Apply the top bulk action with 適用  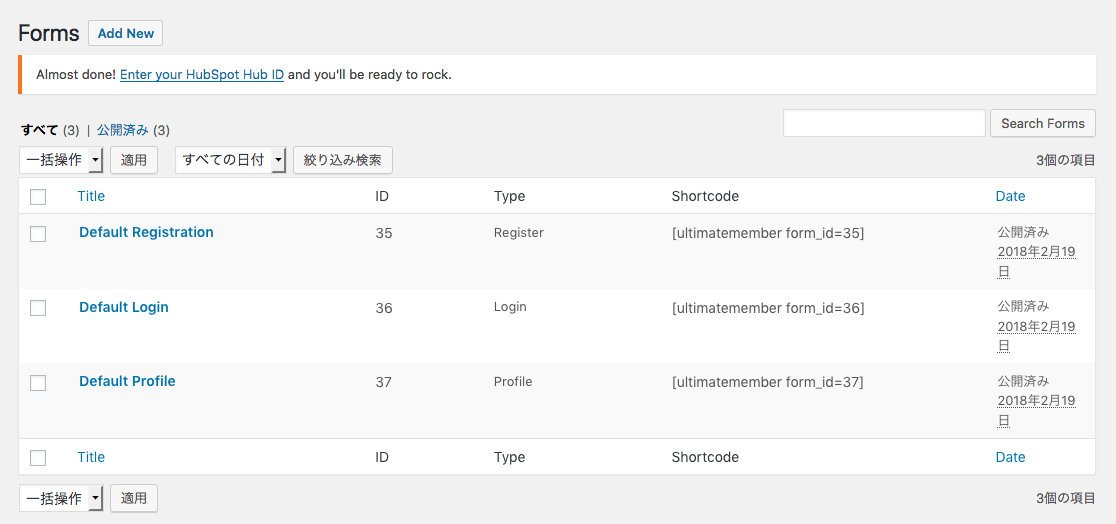click(x=134, y=160)
